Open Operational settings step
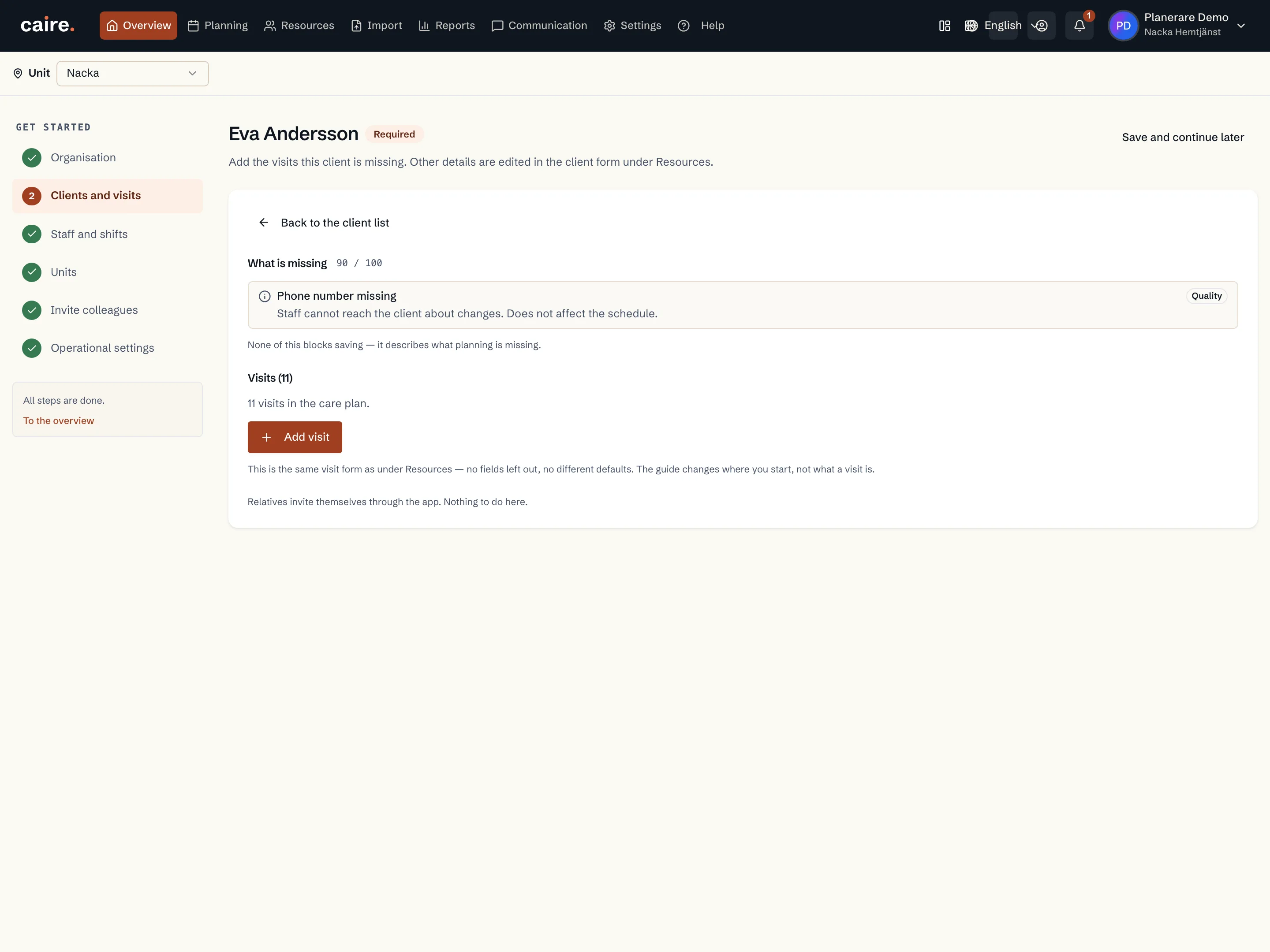Screen dimensions: 1270x952 107,348
